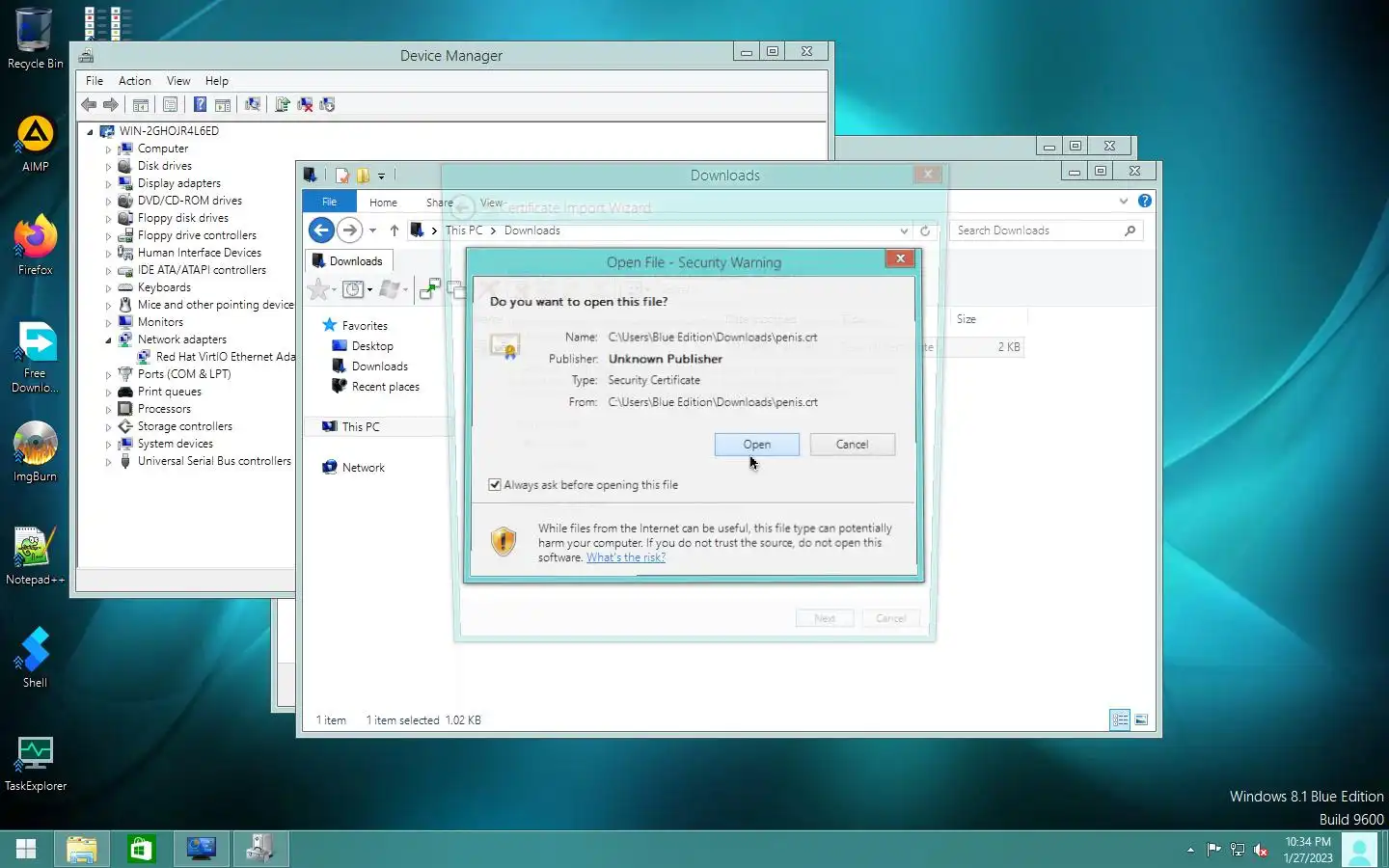Open Device Manager Help menu
The width and height of the screenshot is (1389, 868).
pos(217,81)
